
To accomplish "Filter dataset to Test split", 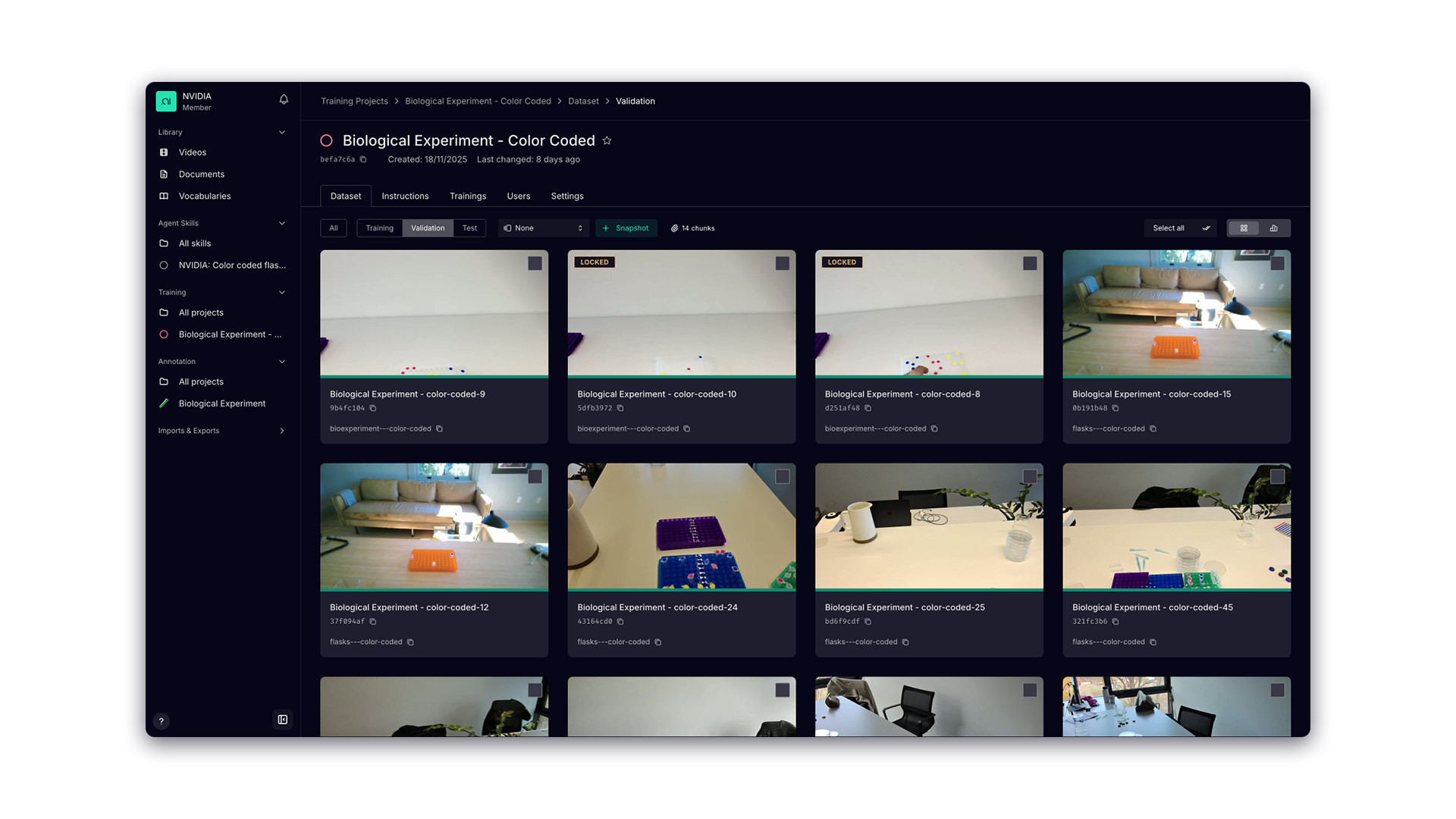I will point(470,228).
